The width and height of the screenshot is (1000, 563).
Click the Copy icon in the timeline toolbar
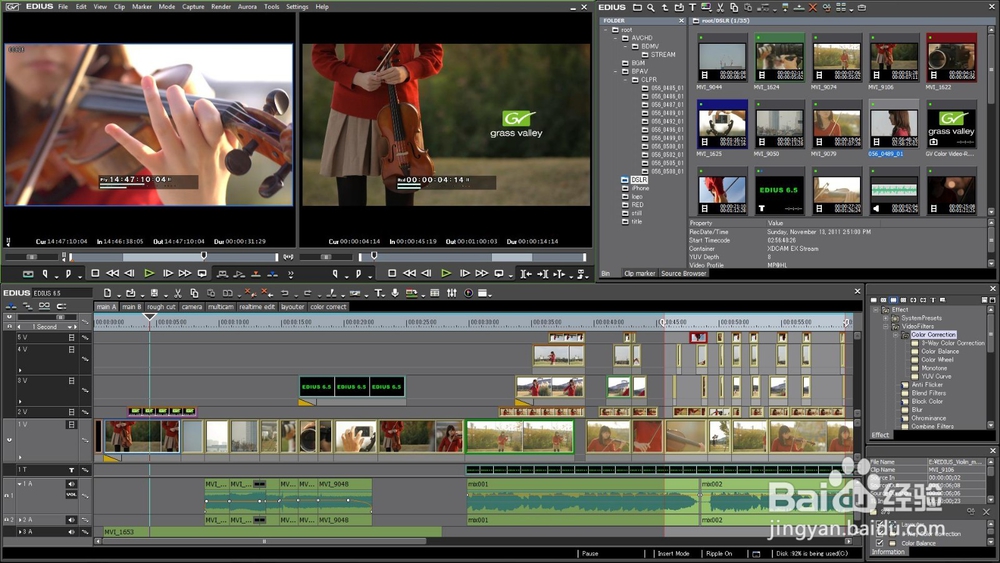194,293
